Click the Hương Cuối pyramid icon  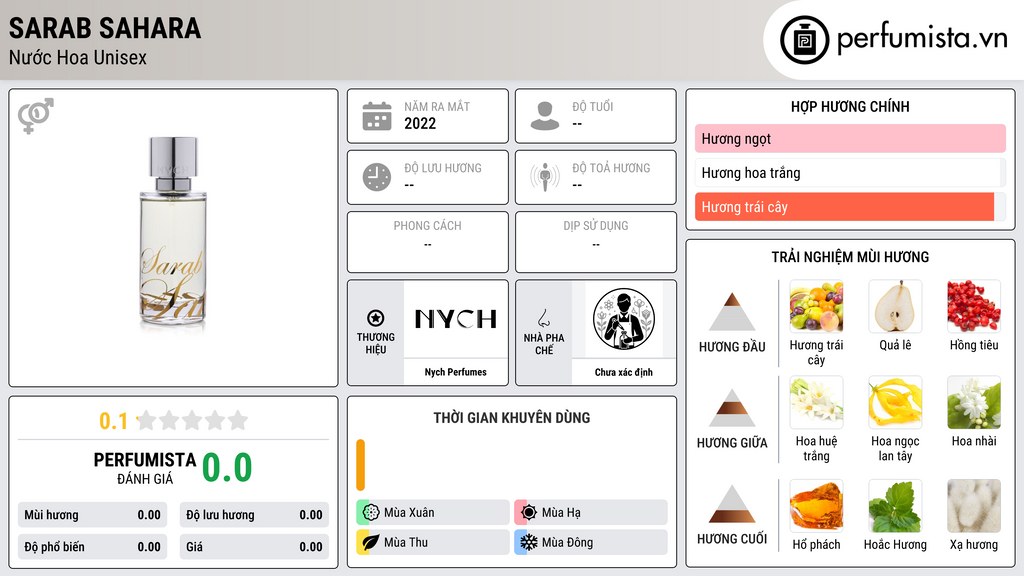[732, 504]
